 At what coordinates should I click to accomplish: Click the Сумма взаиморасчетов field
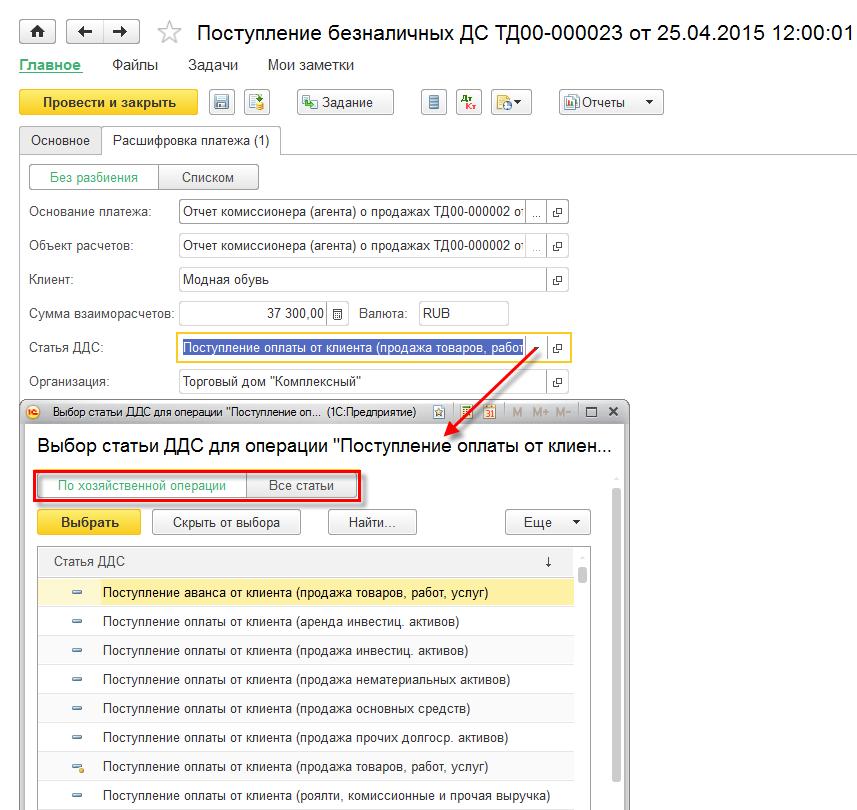[x=253, y=314]
